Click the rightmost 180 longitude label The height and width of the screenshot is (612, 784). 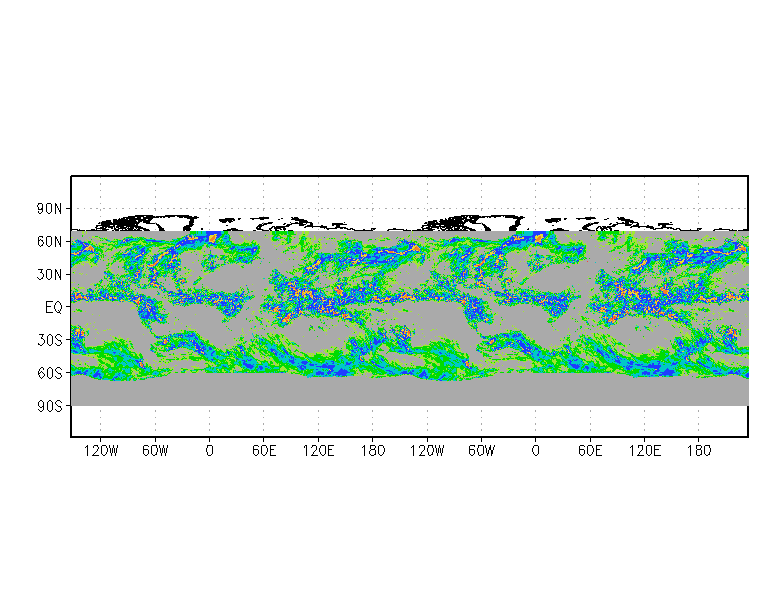click(x=699, y=451)
